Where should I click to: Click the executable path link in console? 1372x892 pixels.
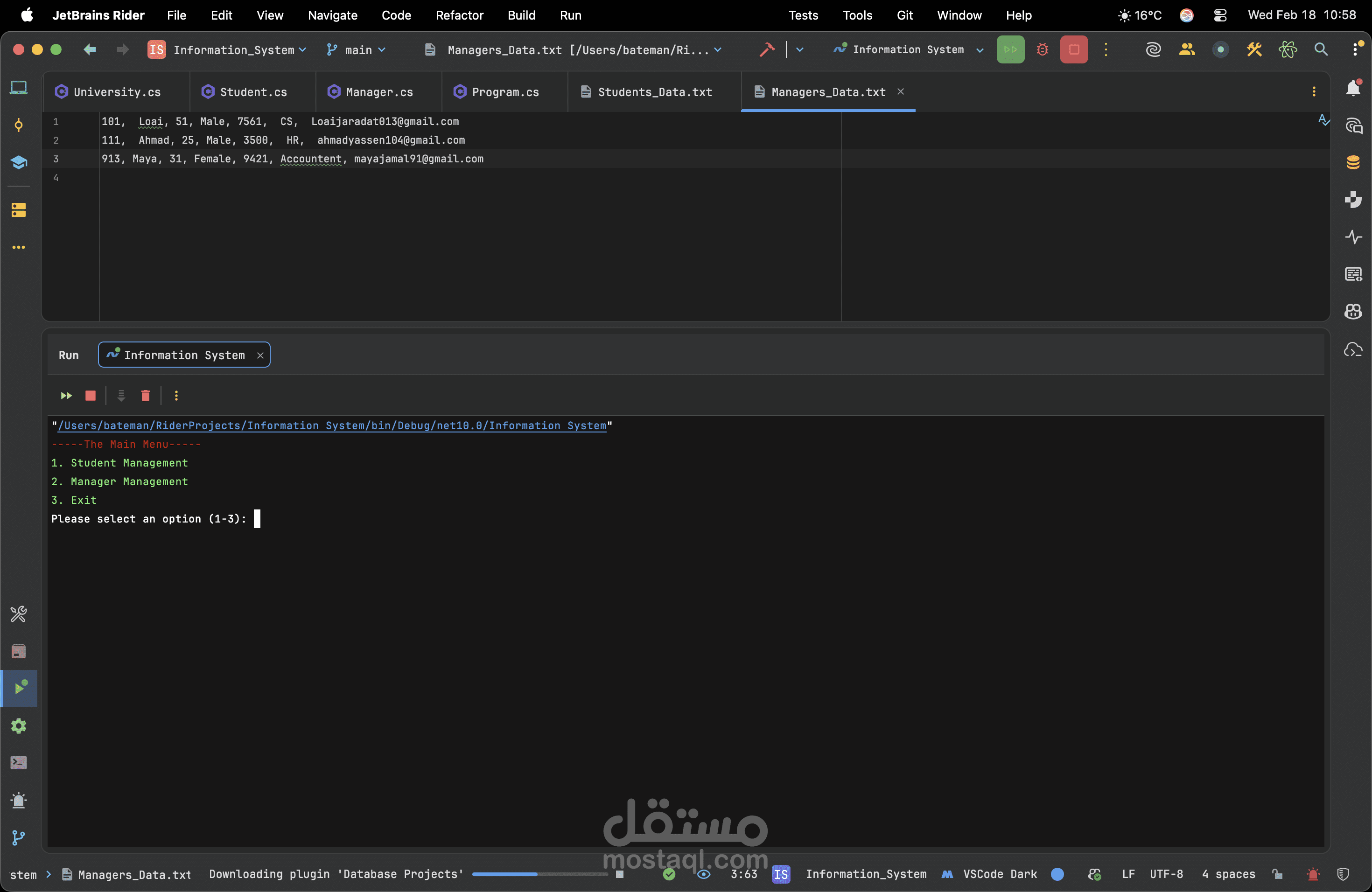pyautogui.click(x=331, y=426)
